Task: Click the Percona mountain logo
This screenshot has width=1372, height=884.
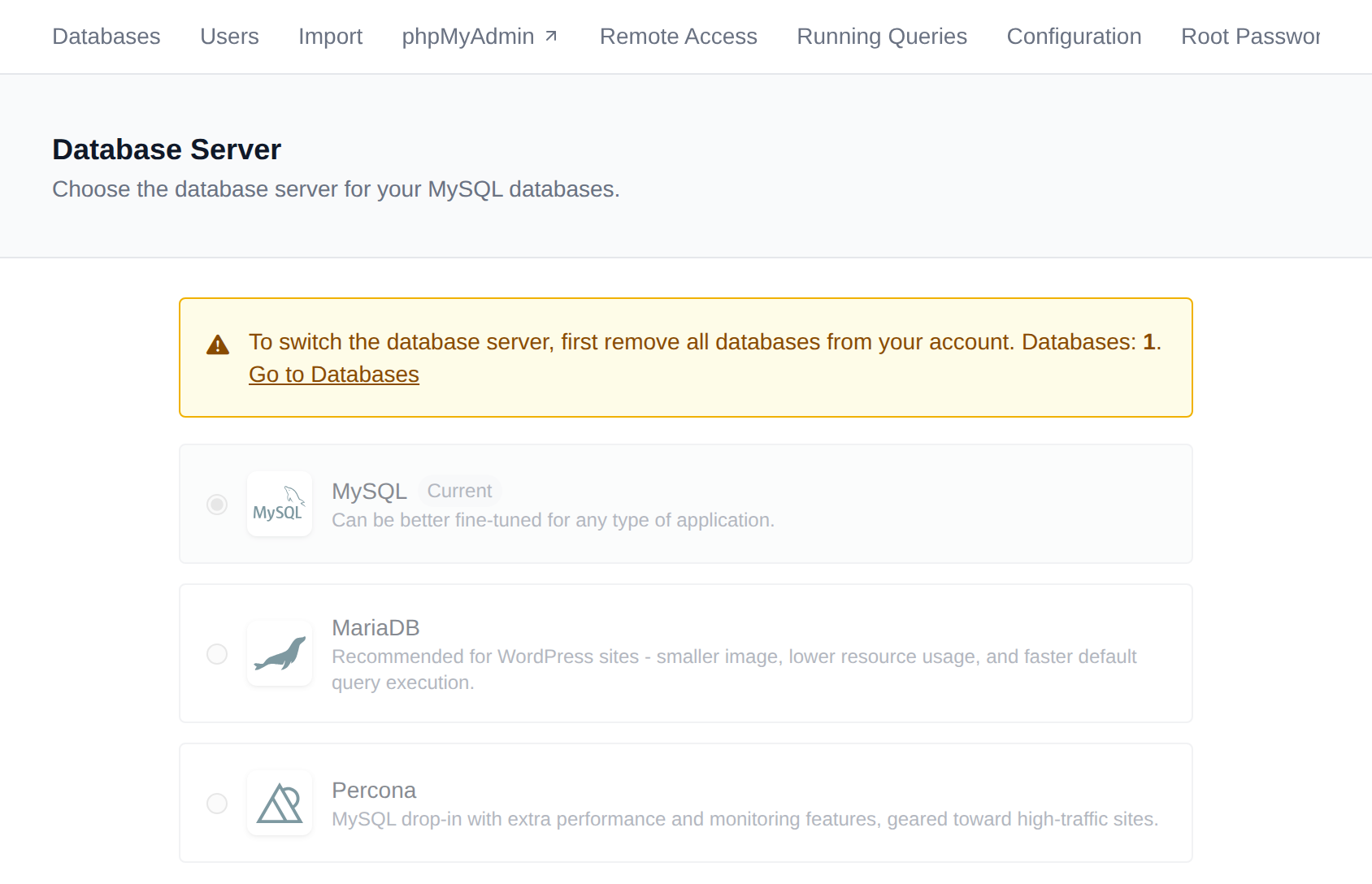Action: click(x=280, y=803)
